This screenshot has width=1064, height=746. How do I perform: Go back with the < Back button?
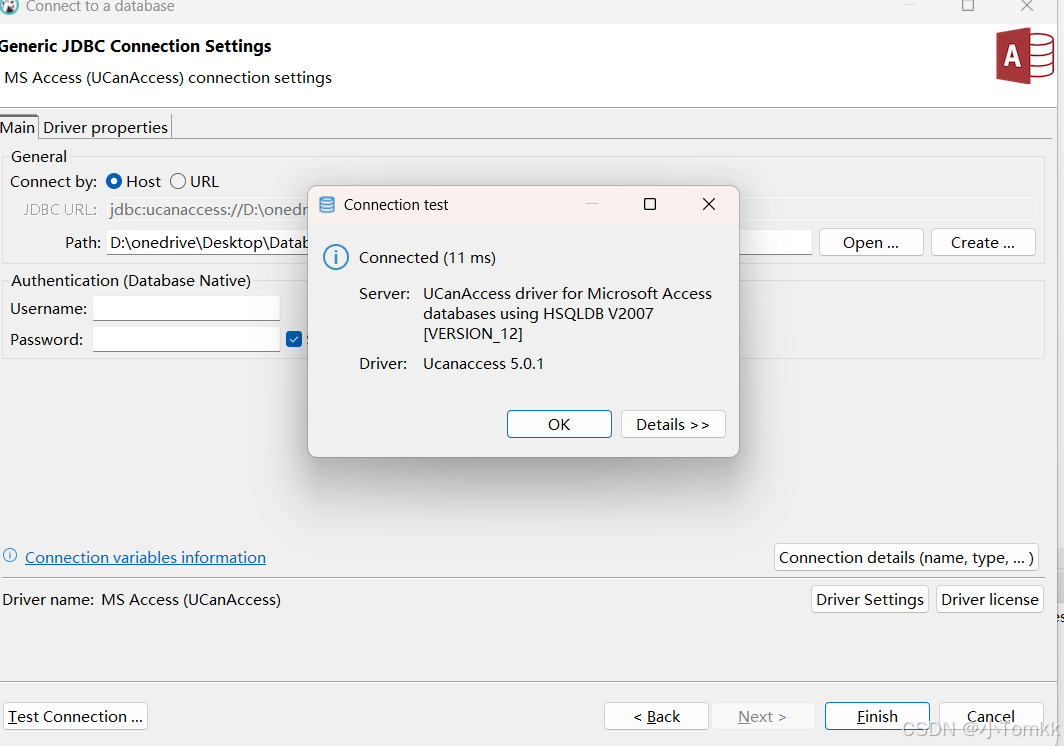click(x=656, y=716)
